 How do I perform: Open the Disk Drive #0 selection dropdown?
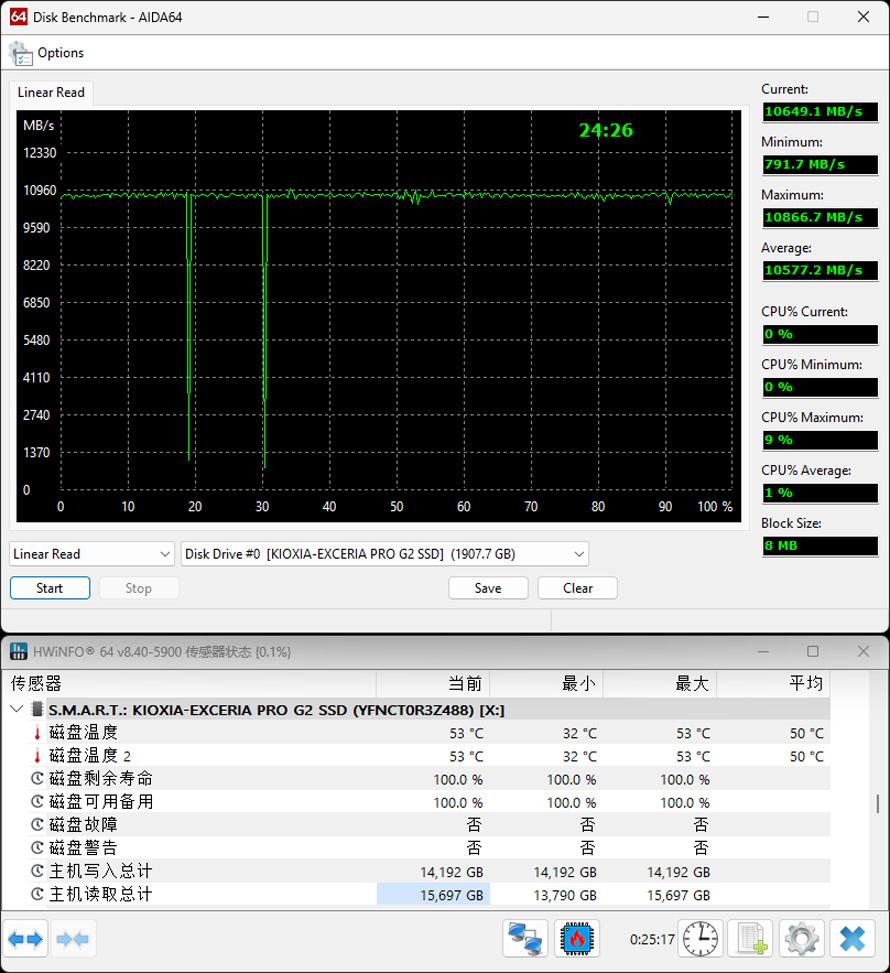point(385,554)
